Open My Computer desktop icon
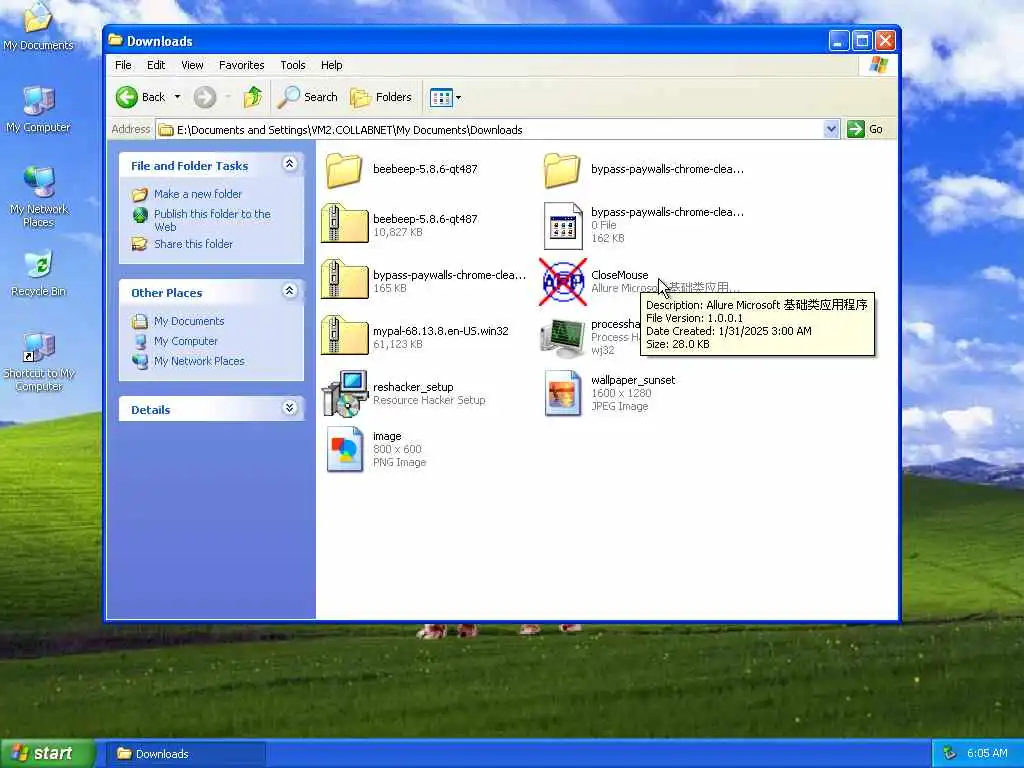 (38, 109)
